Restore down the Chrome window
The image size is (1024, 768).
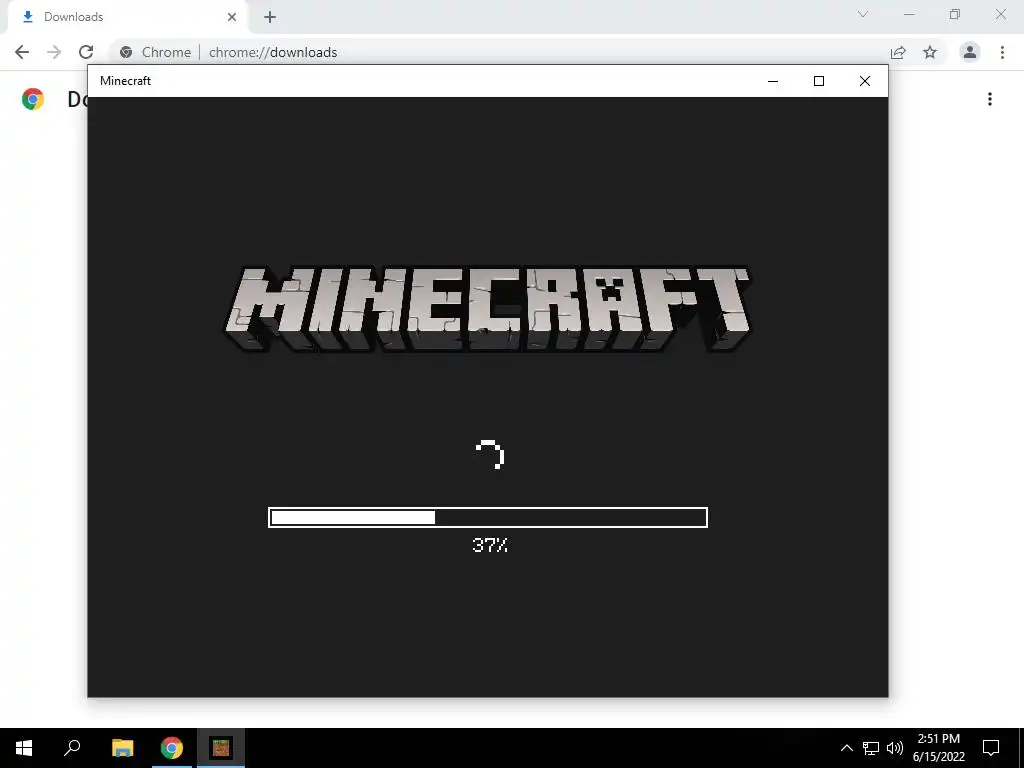tap(955, 14)
